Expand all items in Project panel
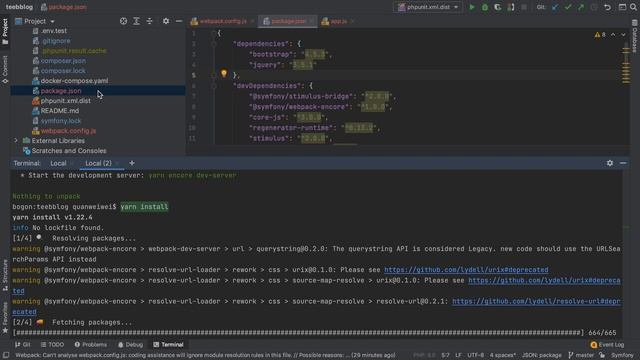640x360 pixels. pos(136,21)
